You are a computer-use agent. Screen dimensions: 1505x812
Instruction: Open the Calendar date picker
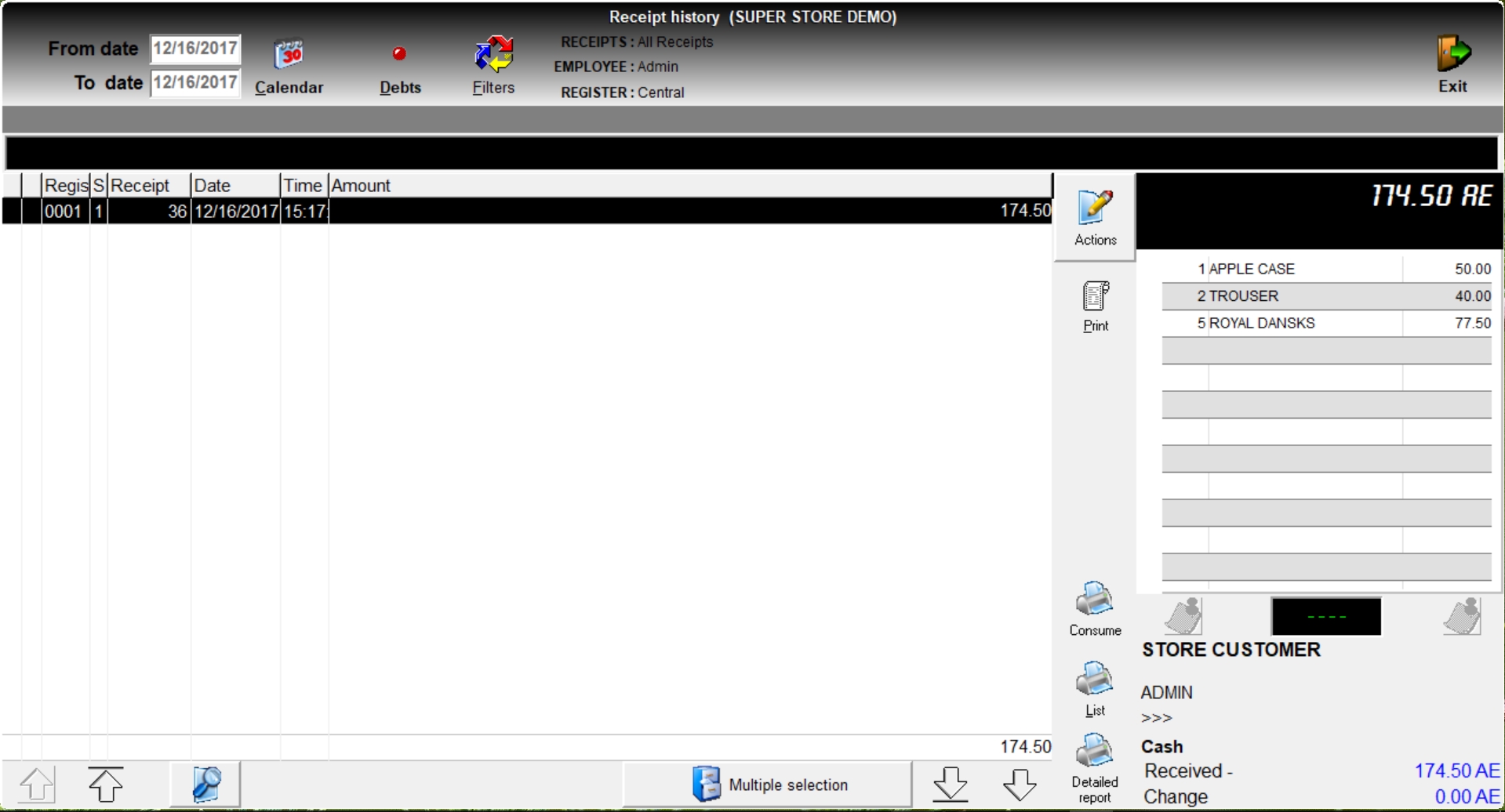(289, 67)
